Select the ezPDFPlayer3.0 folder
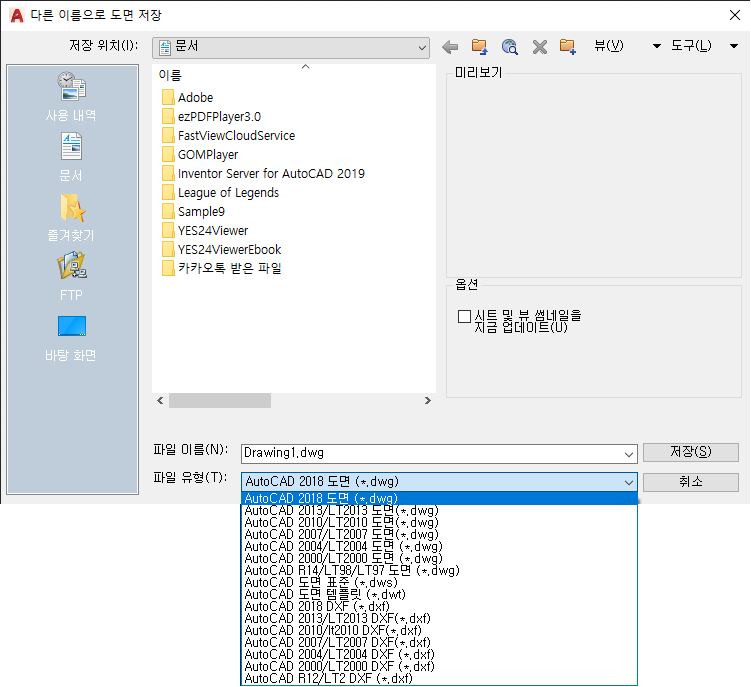 211,116
